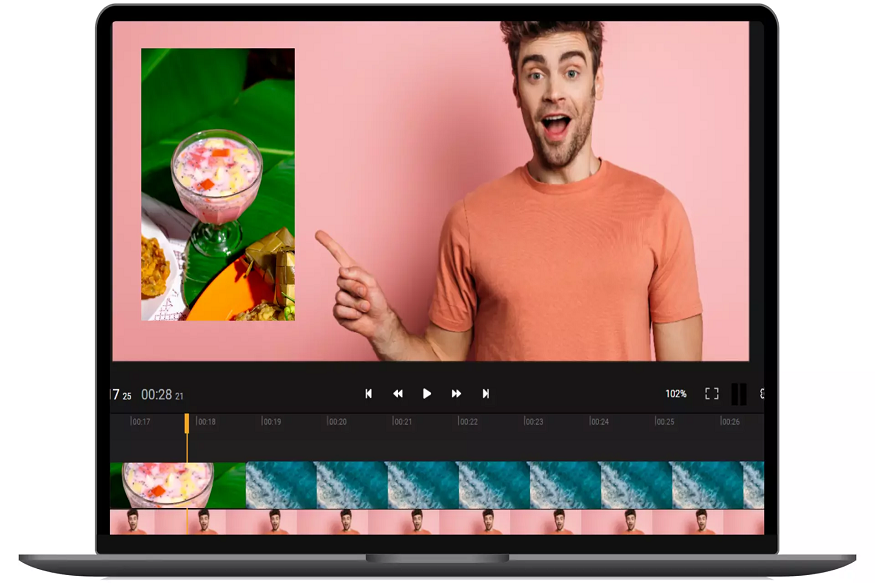Select the dessert overlay in the preview
Screen dimensions: 875x583
pos(218,185)
